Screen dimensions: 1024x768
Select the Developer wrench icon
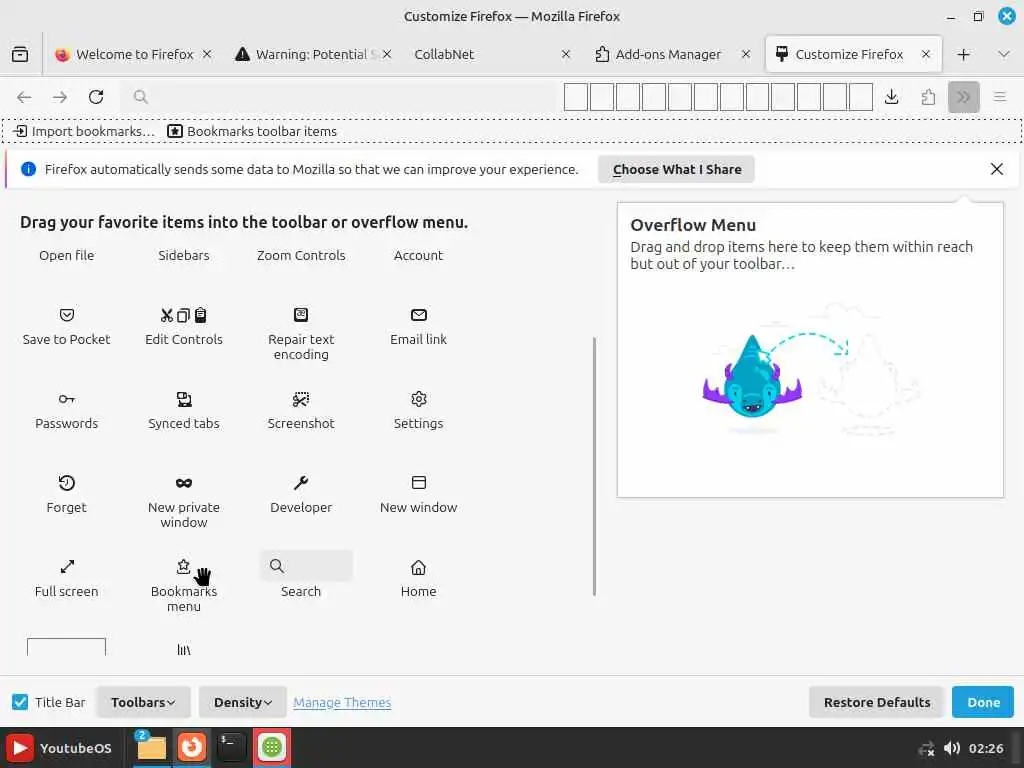(300, 483)
